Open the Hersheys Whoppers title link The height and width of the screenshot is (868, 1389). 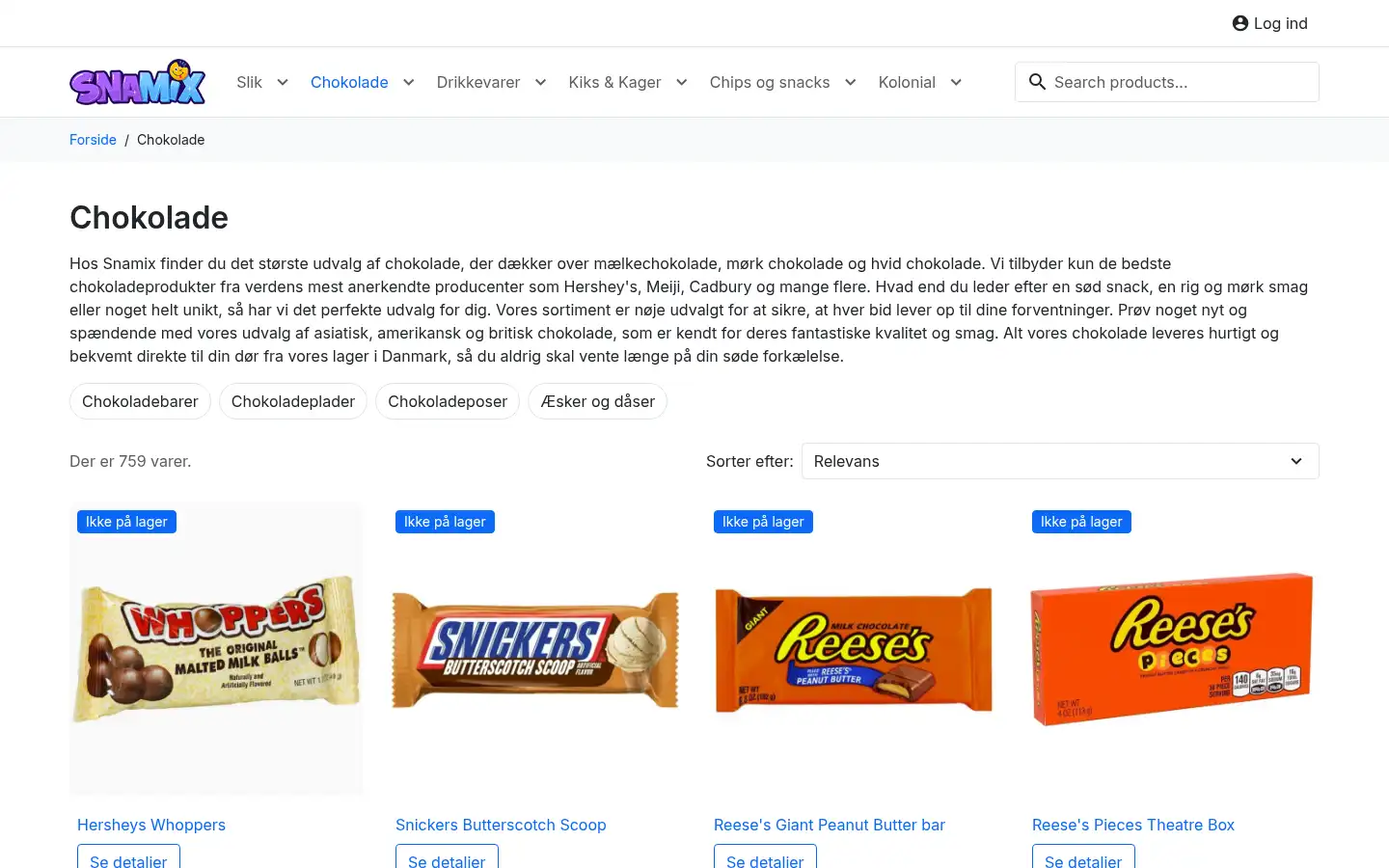click(151, 825)
